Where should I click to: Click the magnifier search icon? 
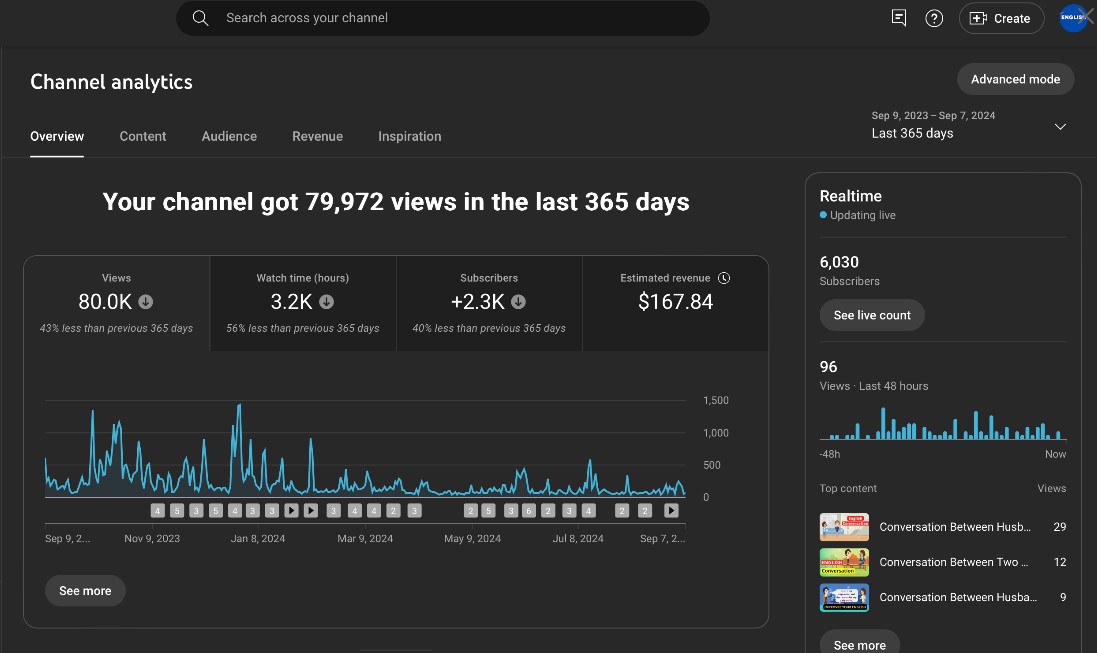(x=200, y=18)
